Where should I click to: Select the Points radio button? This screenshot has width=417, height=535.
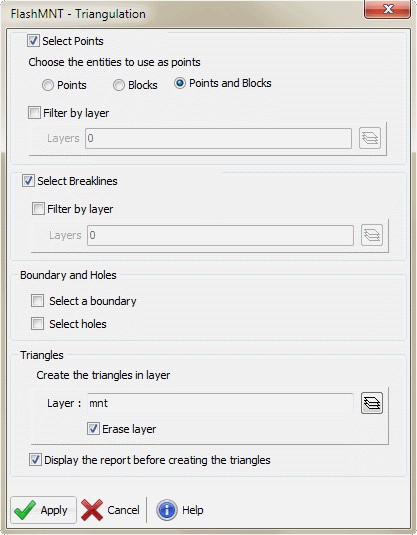pos(48,85)
